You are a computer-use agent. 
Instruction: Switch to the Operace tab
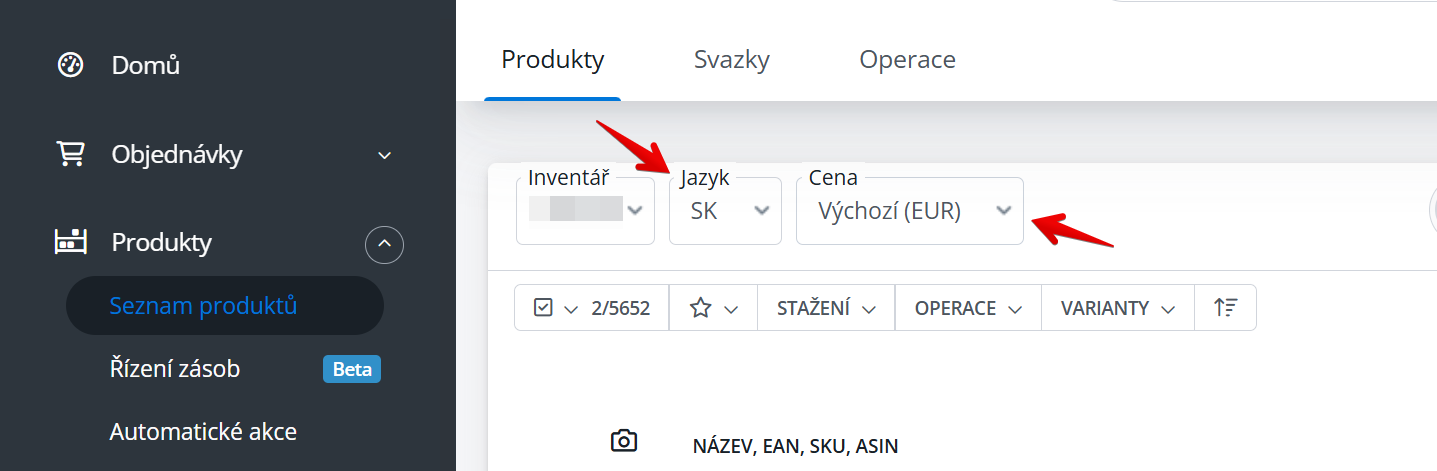[907, 60]
